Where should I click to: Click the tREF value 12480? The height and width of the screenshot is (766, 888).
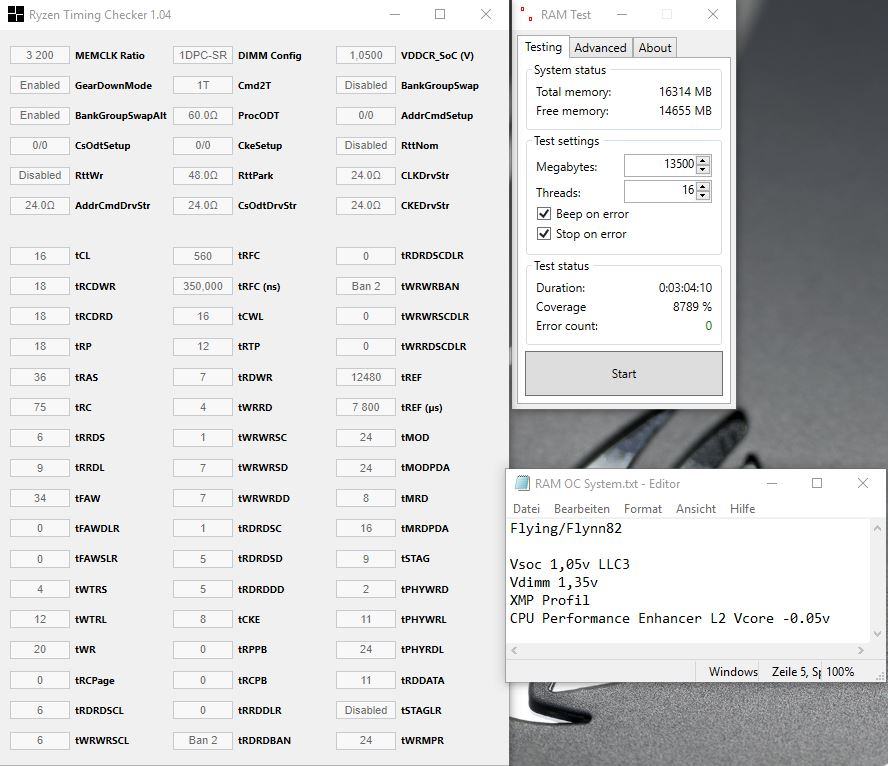pos(366,377)
